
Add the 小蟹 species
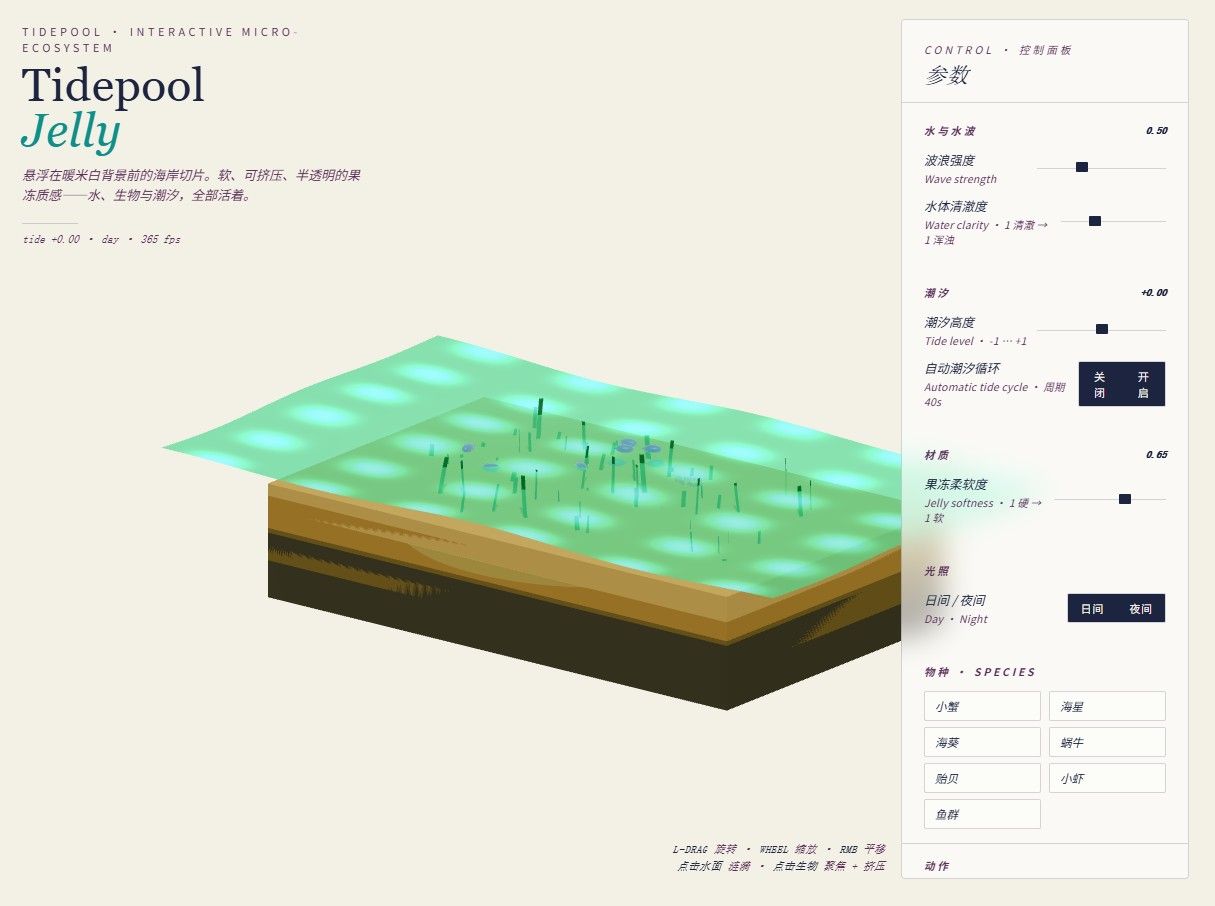point(982,706)
